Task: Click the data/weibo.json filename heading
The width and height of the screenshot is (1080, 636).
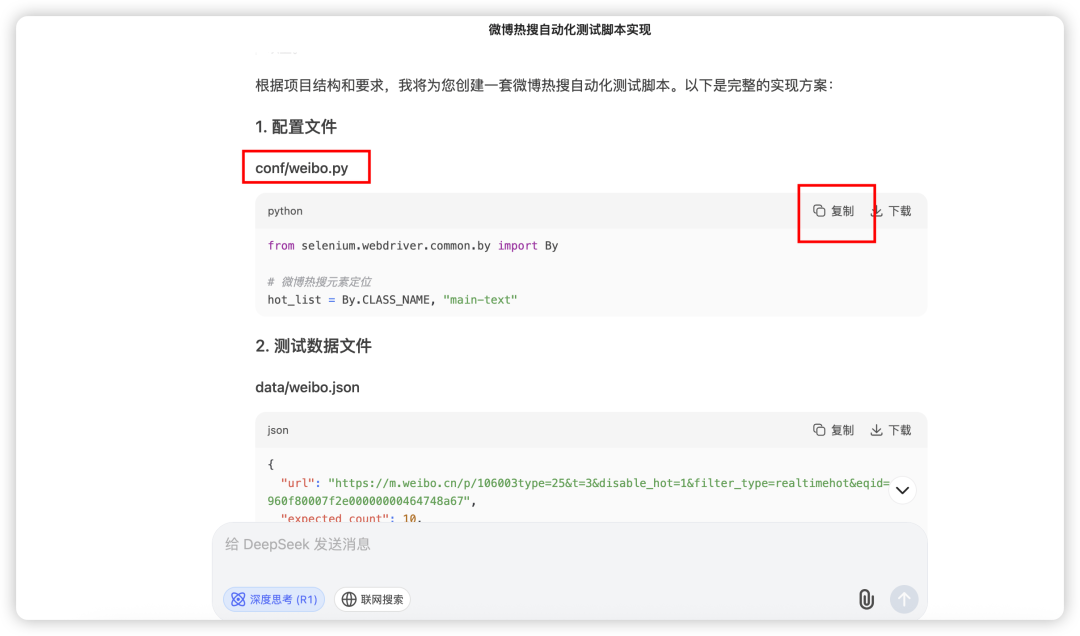Action: coord(307,387)
